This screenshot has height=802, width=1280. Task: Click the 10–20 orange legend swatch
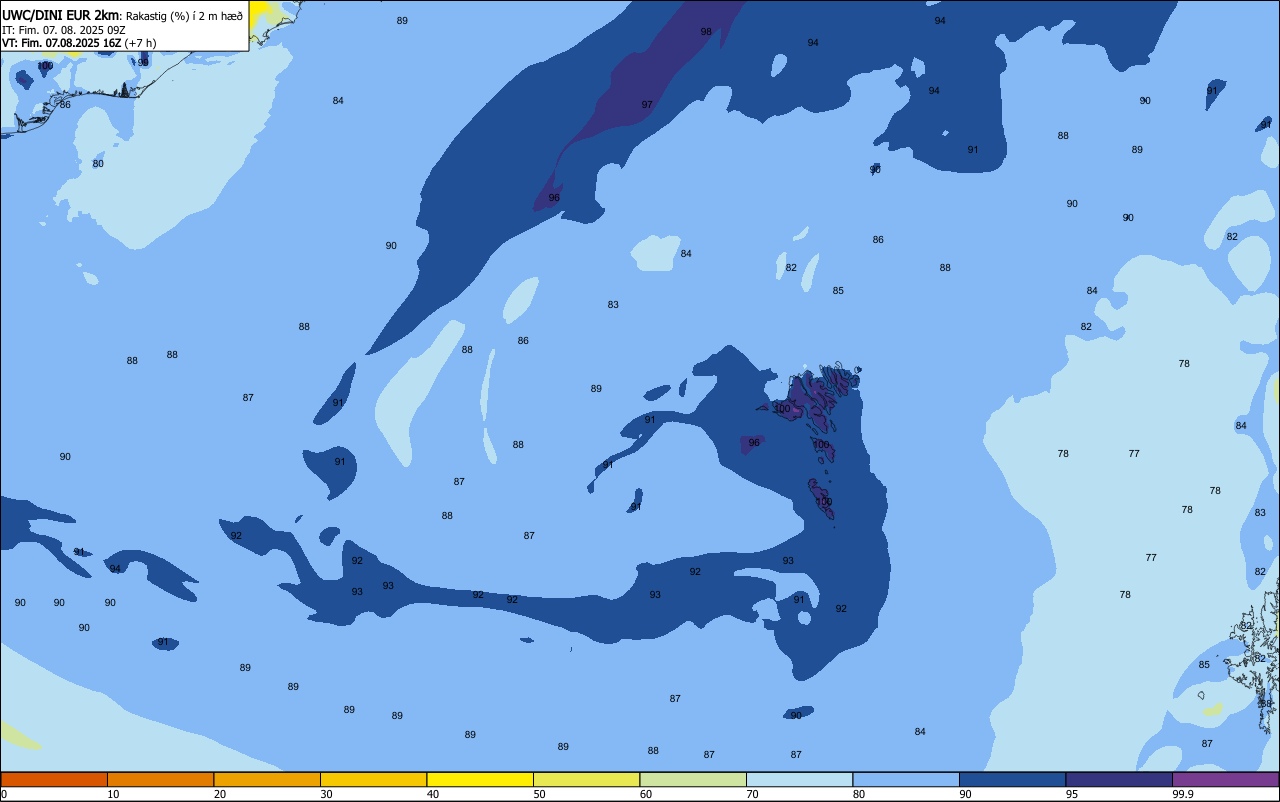click(160, 779)
